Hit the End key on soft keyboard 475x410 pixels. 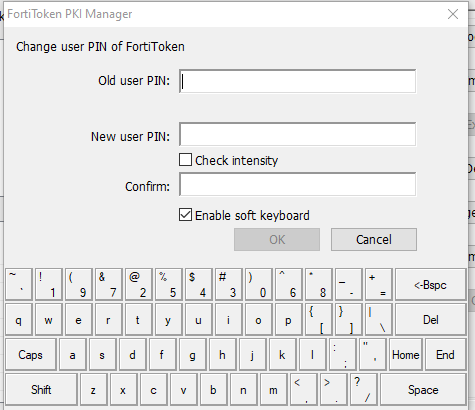tap(446, 354)
